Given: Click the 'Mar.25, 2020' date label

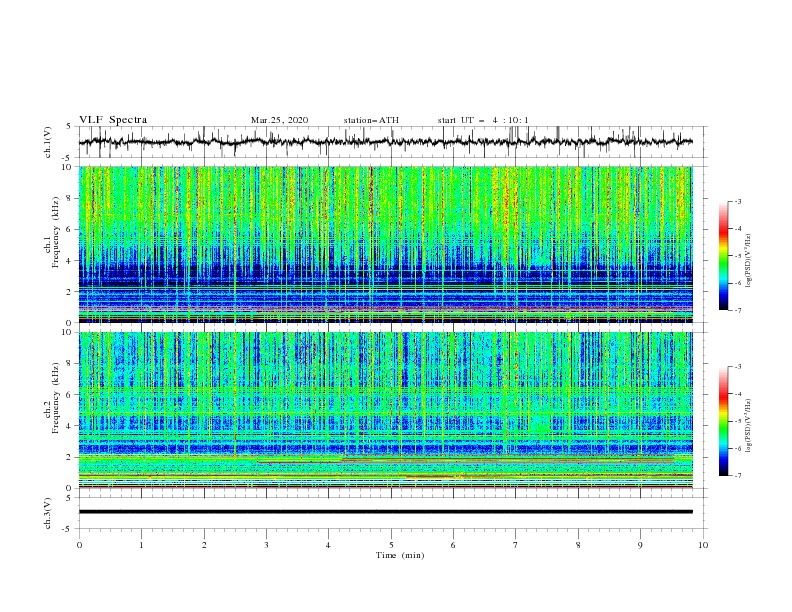Looking at the screenshot, I should pos(279,120).
